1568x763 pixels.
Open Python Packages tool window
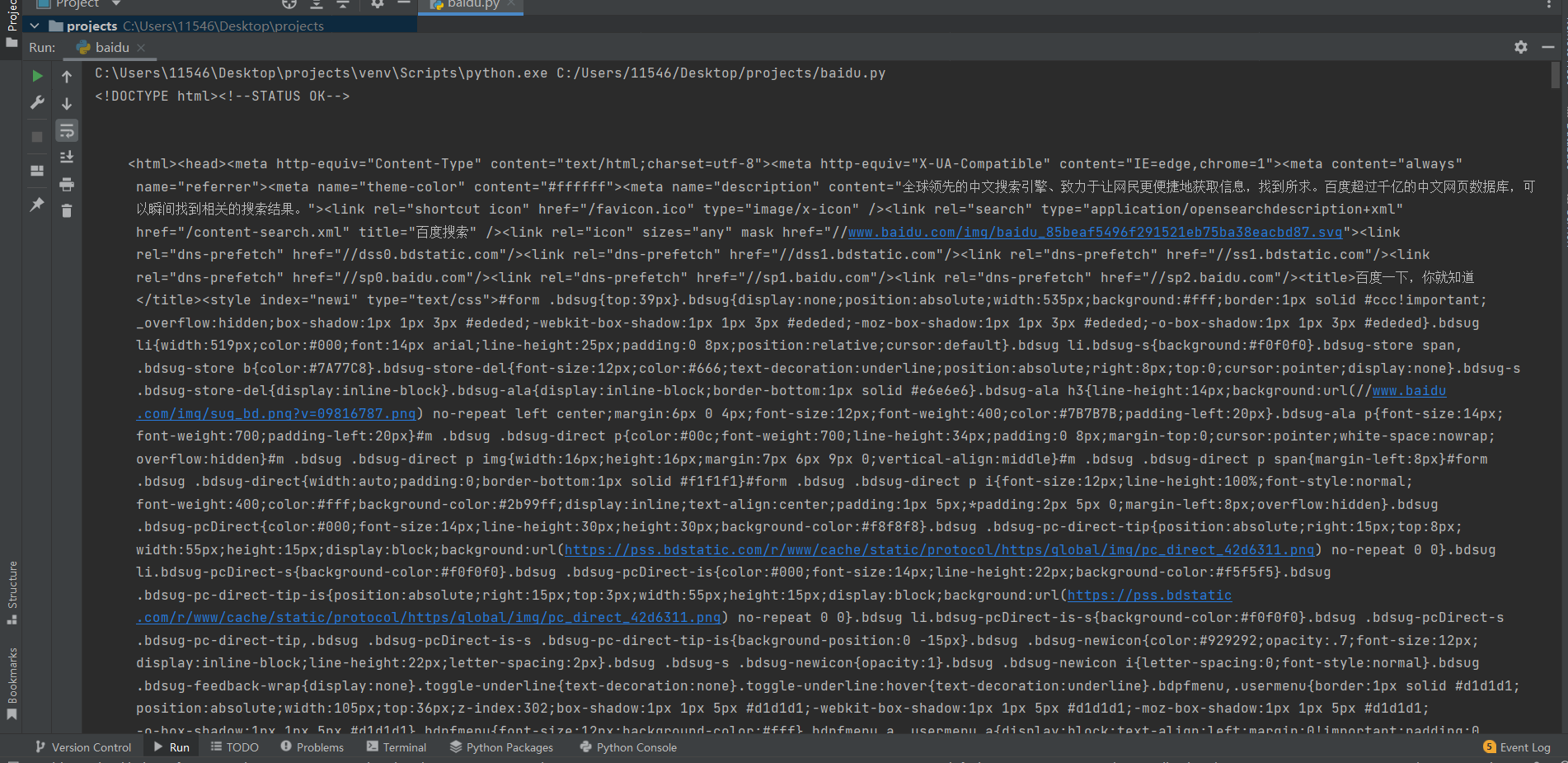502,747
